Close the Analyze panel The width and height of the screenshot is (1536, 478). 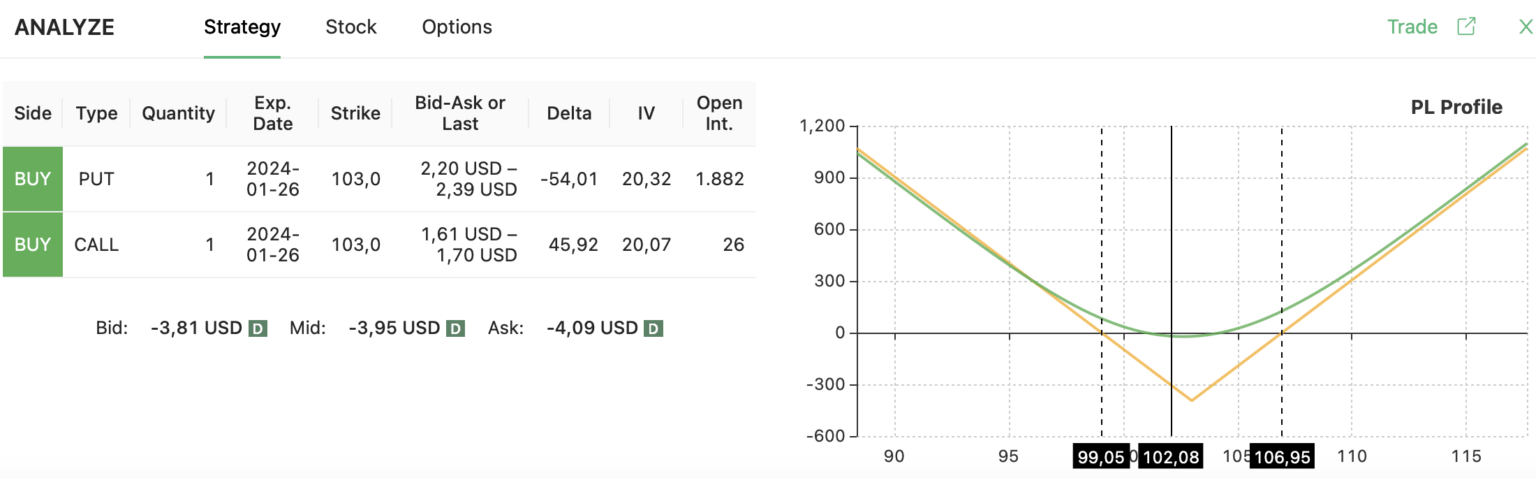1525,27
